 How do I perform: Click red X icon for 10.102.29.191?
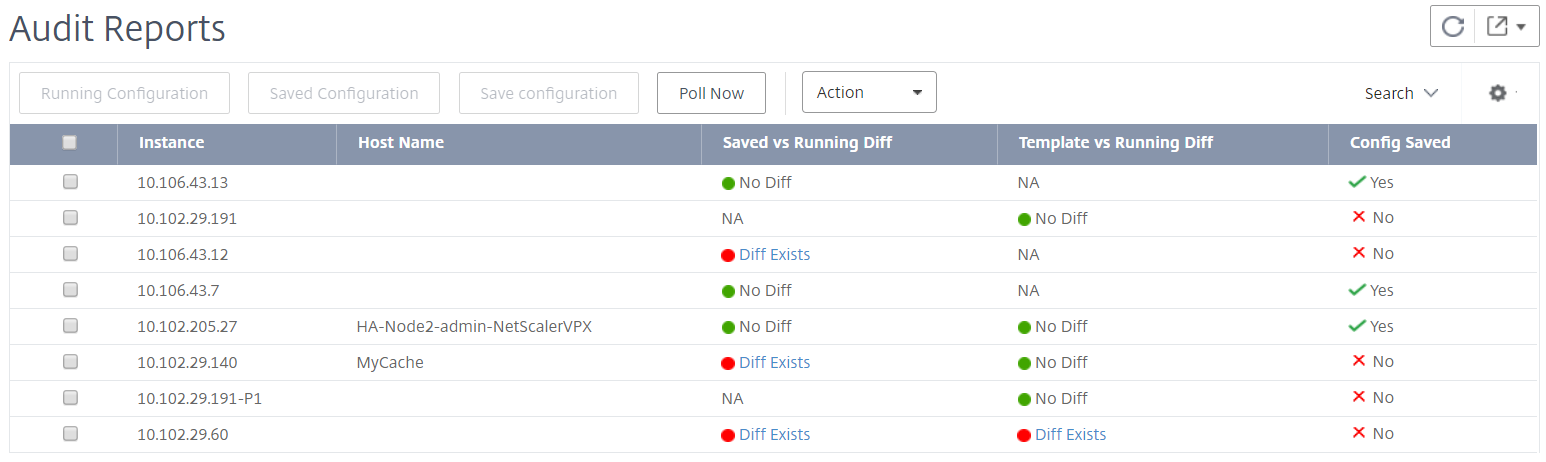click(1358, 218)
